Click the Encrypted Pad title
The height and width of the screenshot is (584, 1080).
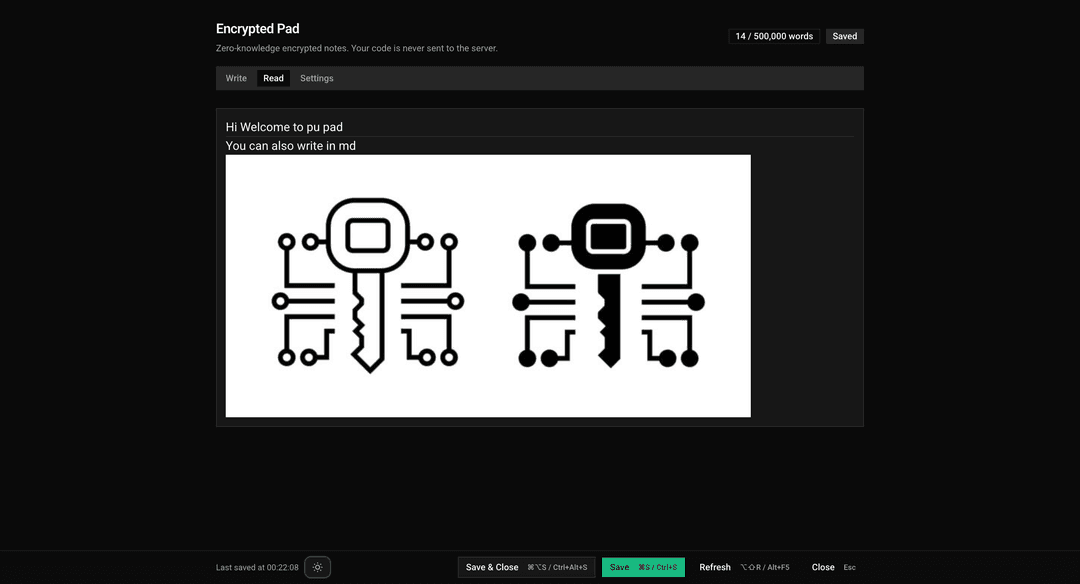click(257, 29)
